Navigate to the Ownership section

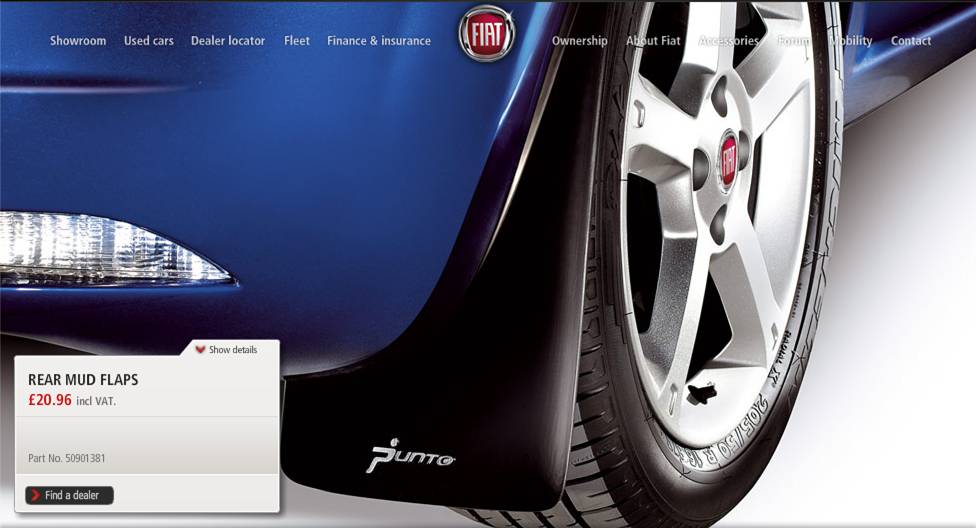pyautogui.click(x=580, y=41)
